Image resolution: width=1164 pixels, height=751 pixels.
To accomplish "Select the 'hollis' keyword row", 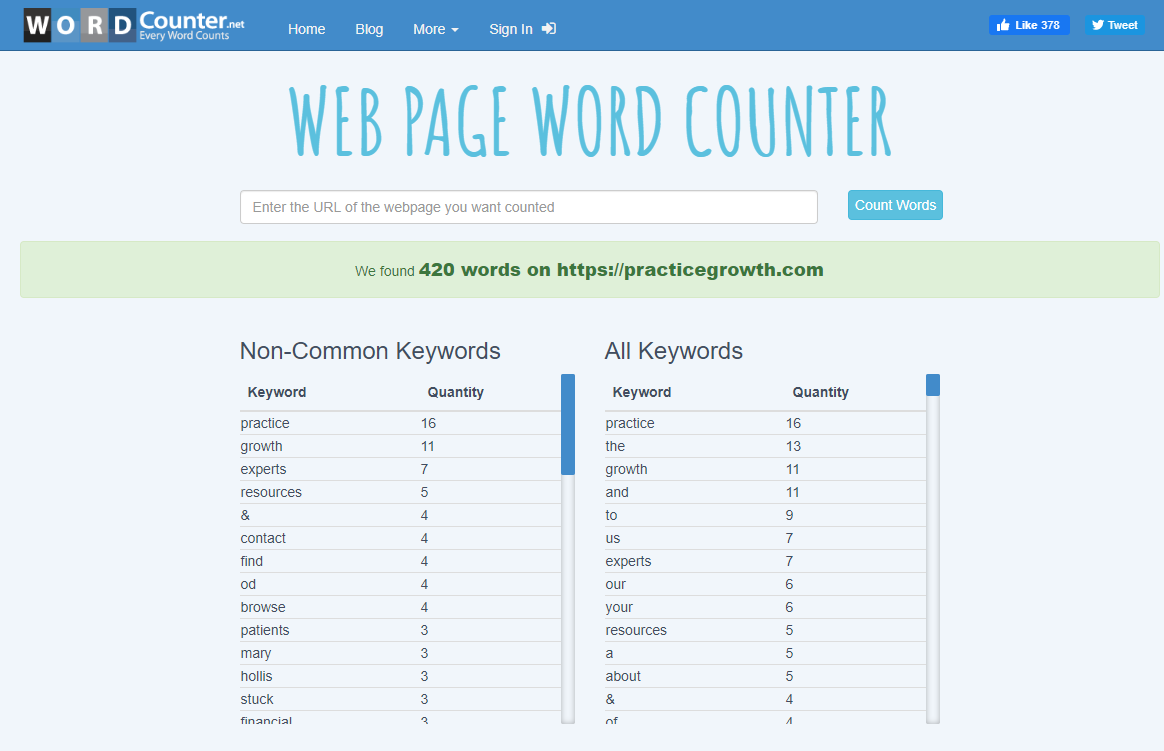I will pos(400,676).
